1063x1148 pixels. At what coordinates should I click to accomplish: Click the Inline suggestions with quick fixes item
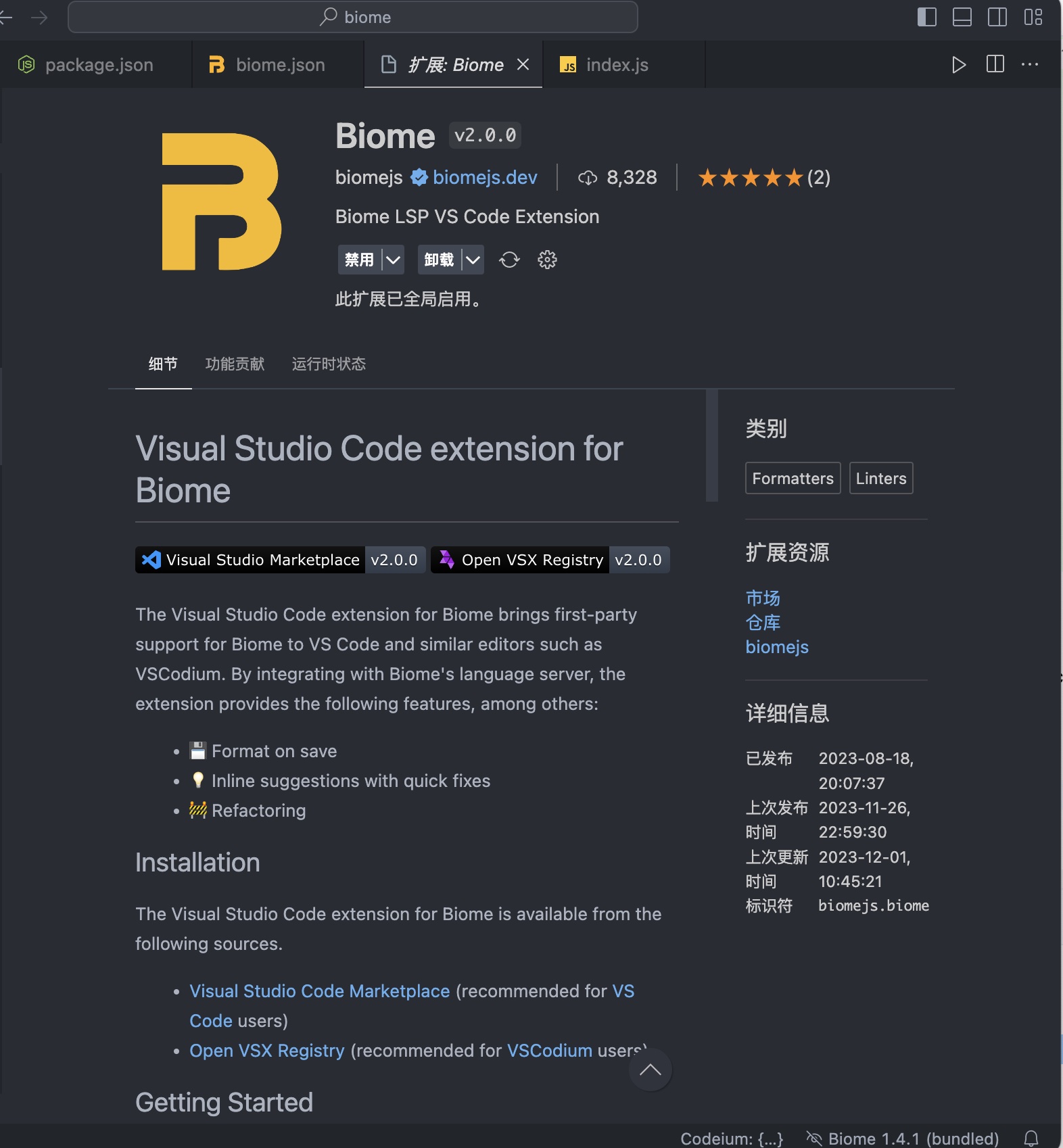pyautogui.click(x=340, y=781)
